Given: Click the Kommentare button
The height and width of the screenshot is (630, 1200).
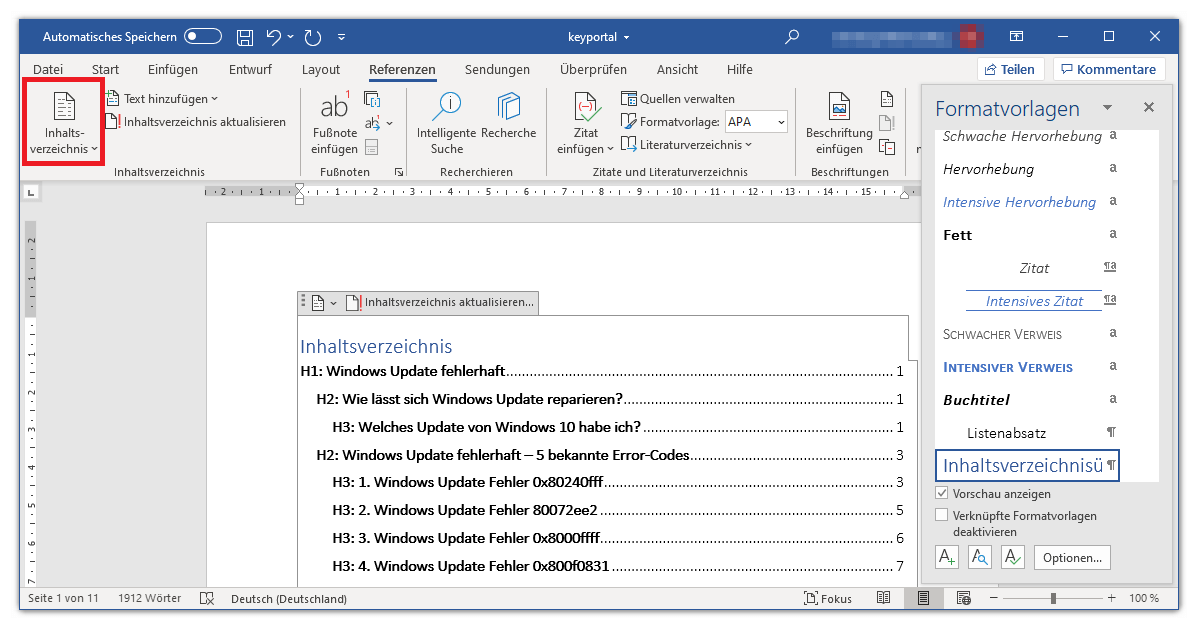Looking at the screenshot, I should pos(1109,69).
